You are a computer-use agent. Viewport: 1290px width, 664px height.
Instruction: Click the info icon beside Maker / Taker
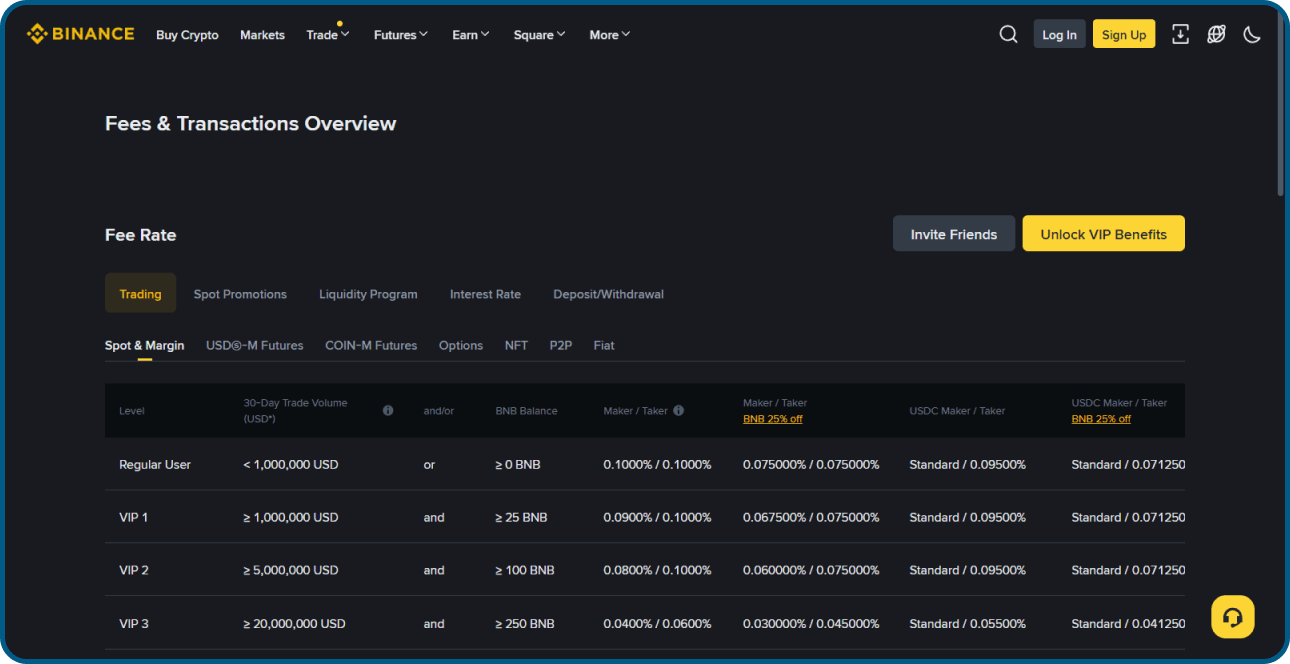pos(678,410)
